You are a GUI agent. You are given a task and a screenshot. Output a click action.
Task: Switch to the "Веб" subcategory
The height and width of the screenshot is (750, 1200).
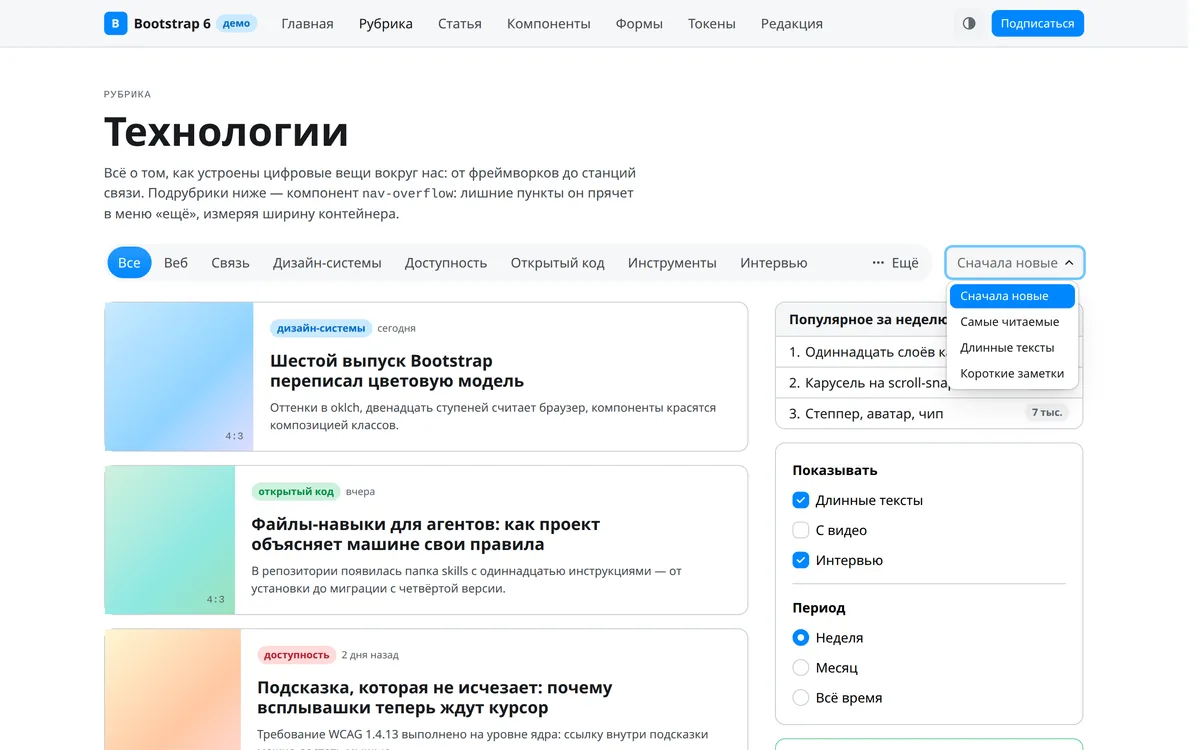click(176, 263)
